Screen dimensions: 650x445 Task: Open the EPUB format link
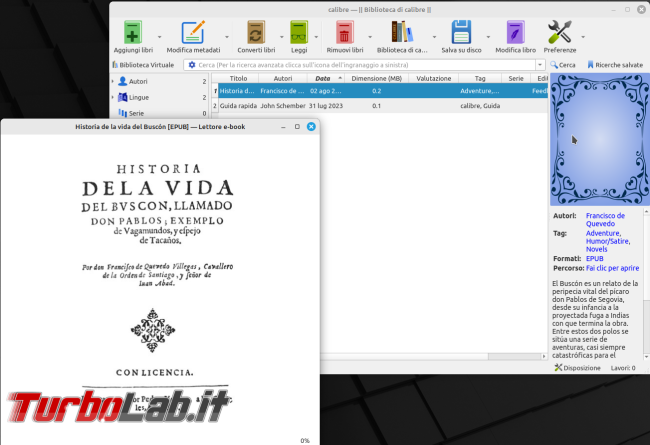(x=594, y=258)
